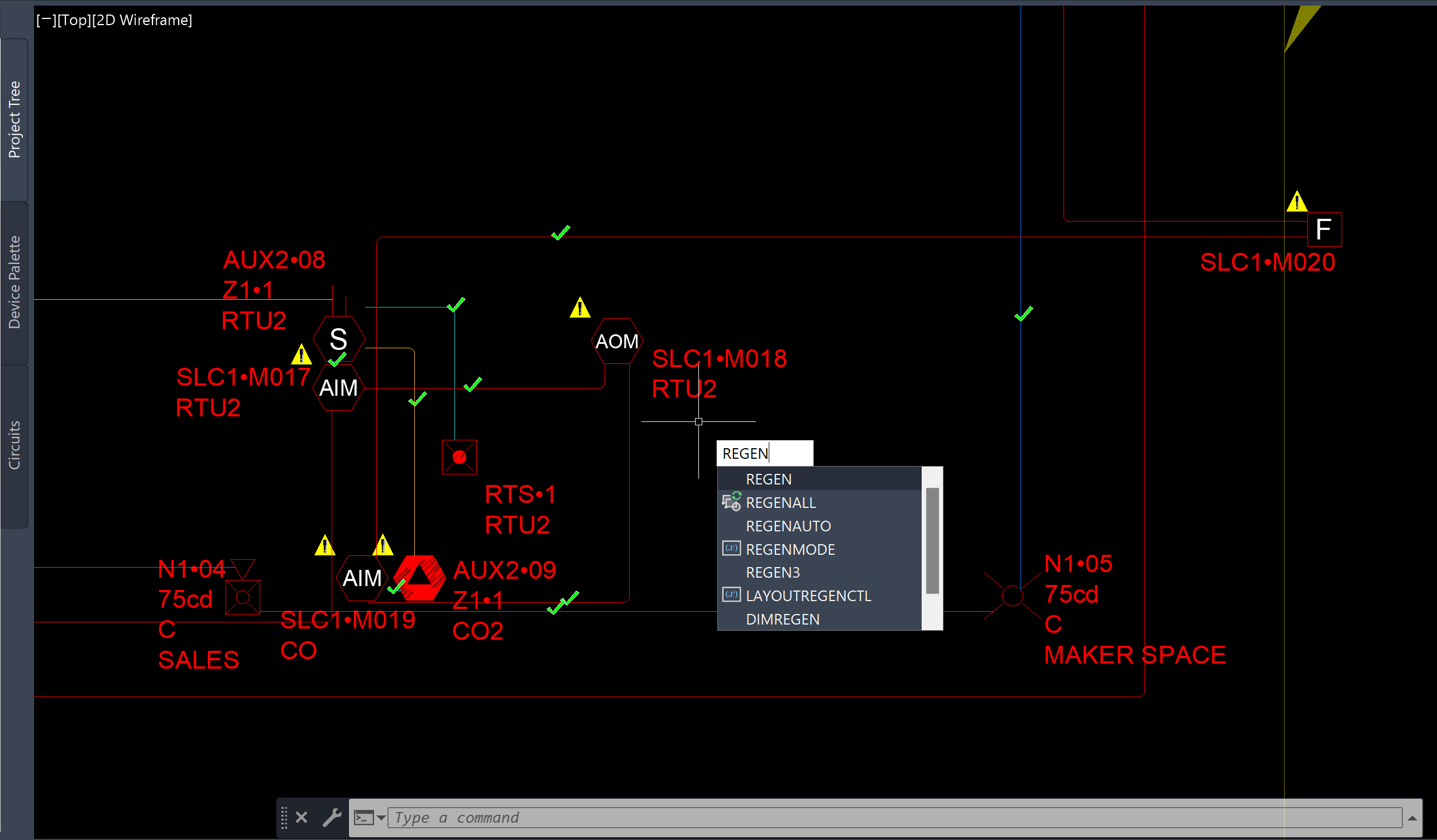Select the F device box
This screenshot has width=1437, height=840.
click(1324, 229)
